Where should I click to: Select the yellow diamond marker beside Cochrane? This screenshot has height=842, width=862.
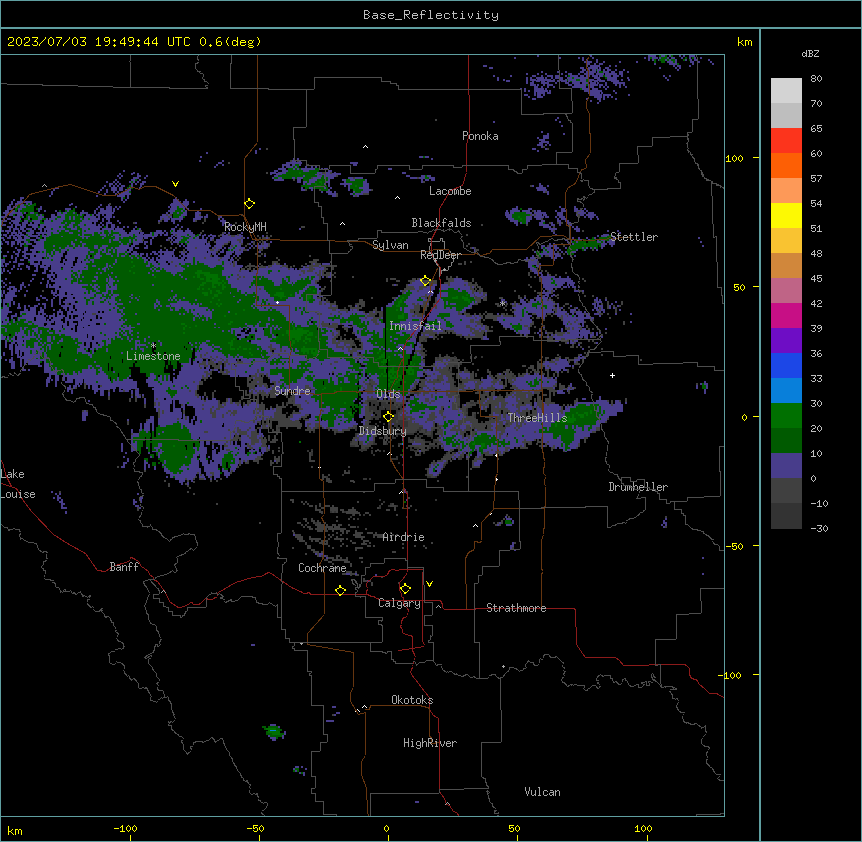pyautogui.click(x=340, y=590)
